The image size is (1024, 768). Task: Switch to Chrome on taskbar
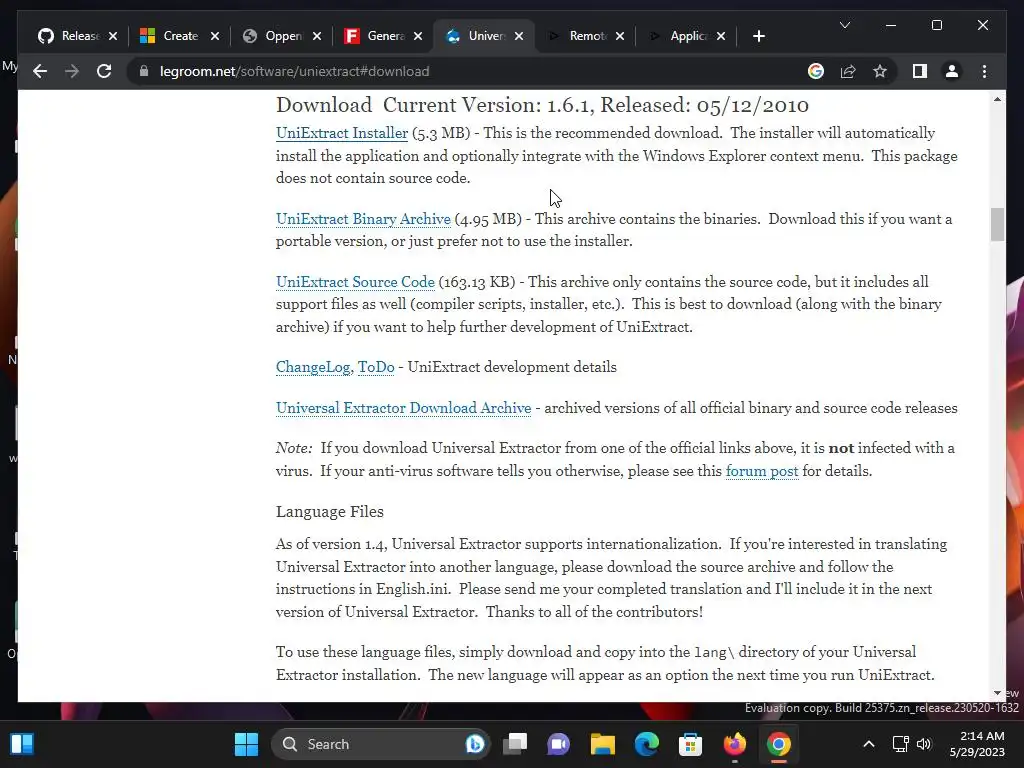778,744
